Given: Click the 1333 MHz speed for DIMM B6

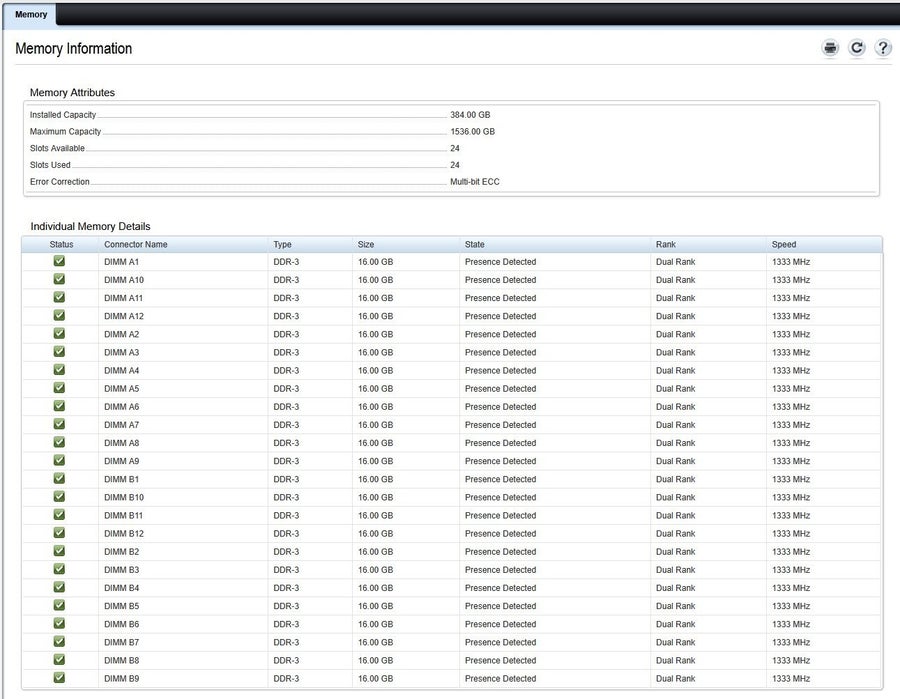Looking at the screenshot, I should click(791, 624).
